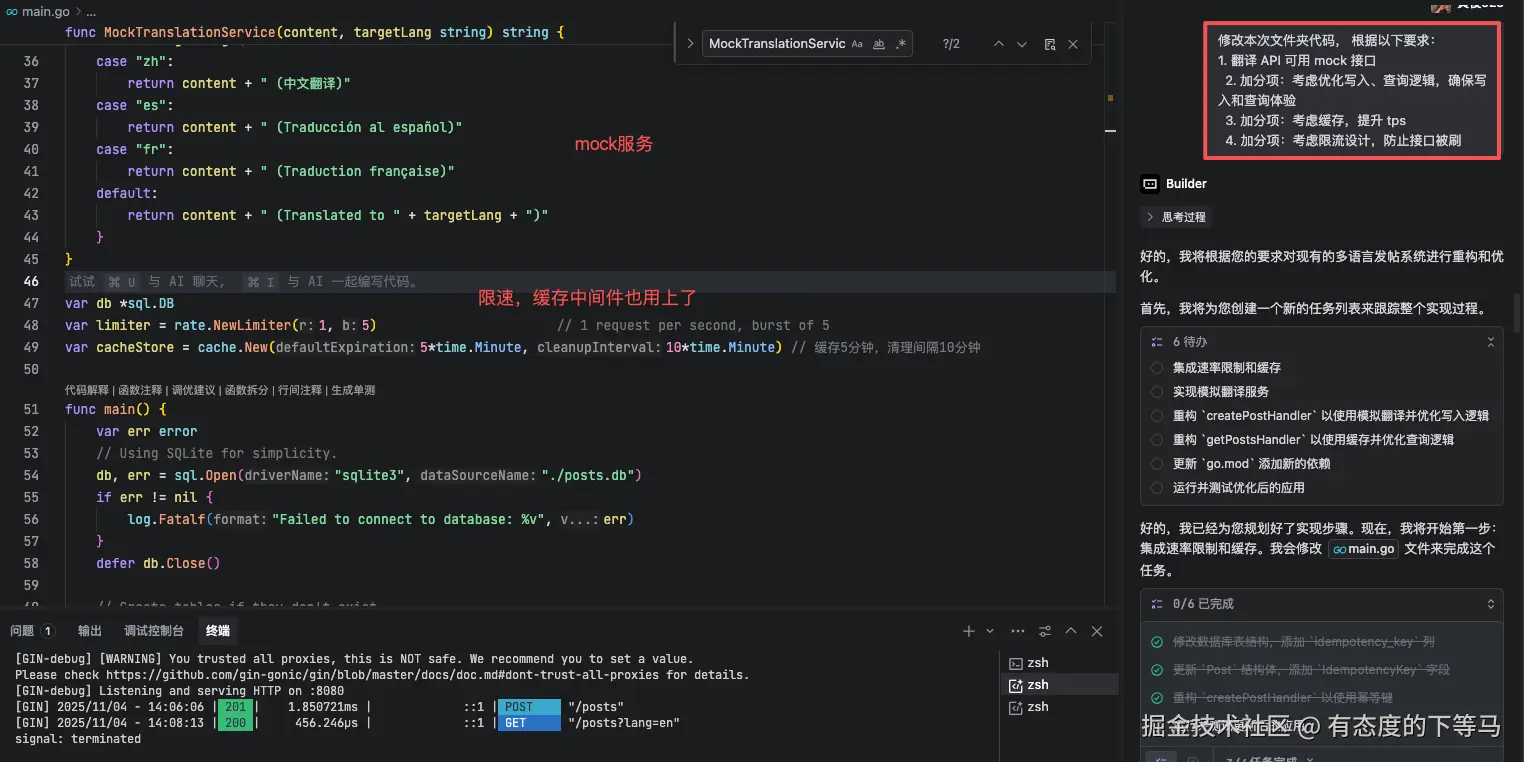1524x762 pixels.
Task: Maximize terminal panel with the up chevron
Action: coord(1071,631)
